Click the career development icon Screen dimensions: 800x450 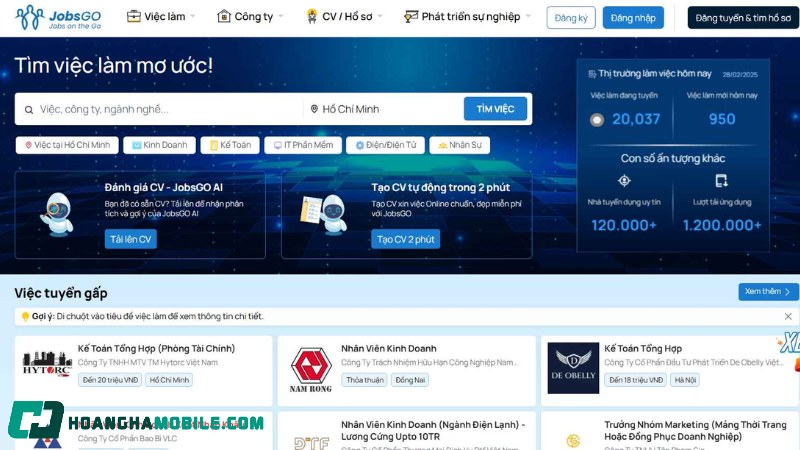(x=411, y=17)
